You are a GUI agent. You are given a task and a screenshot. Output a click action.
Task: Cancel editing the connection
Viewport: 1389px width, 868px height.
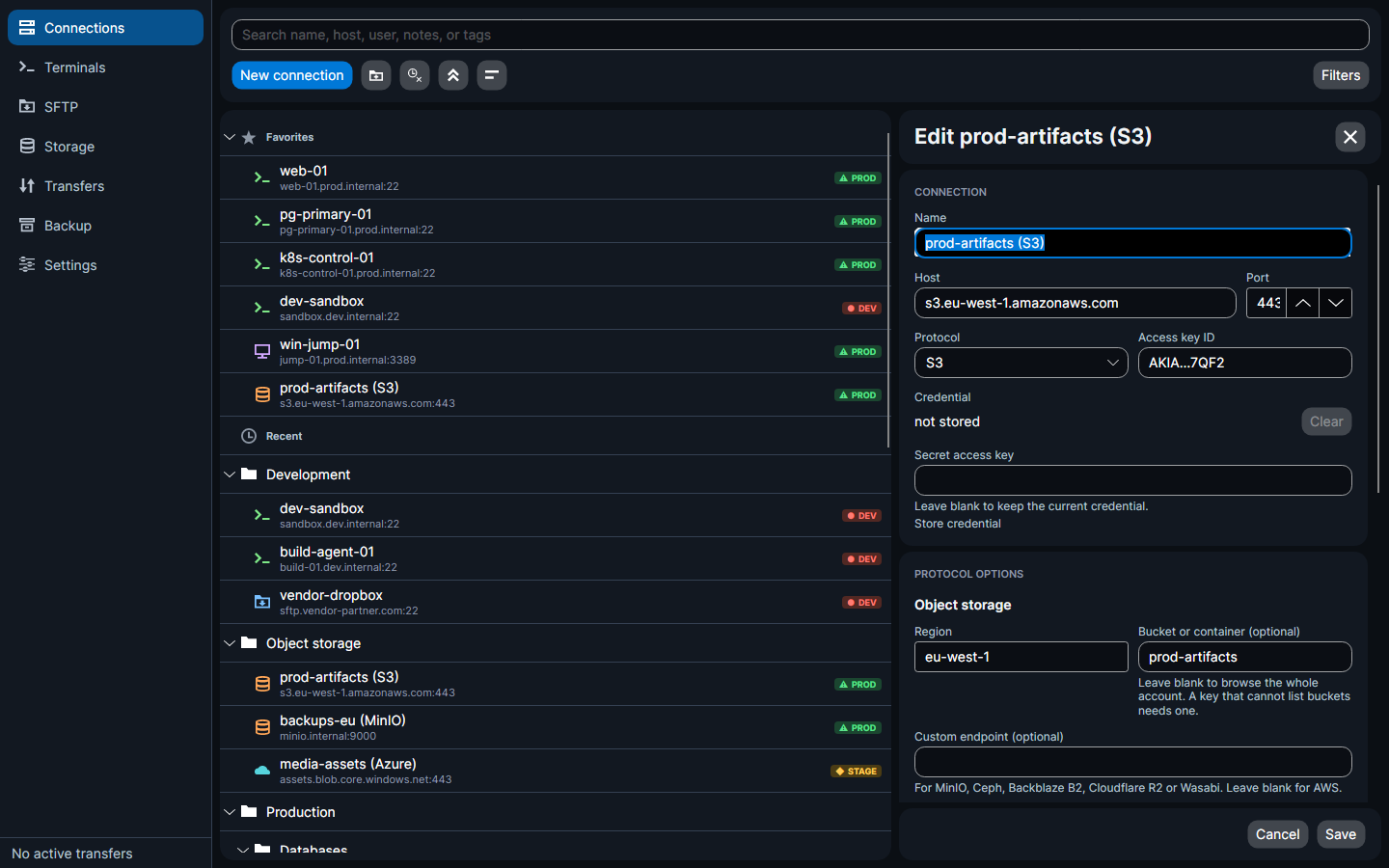[1277, 834]
